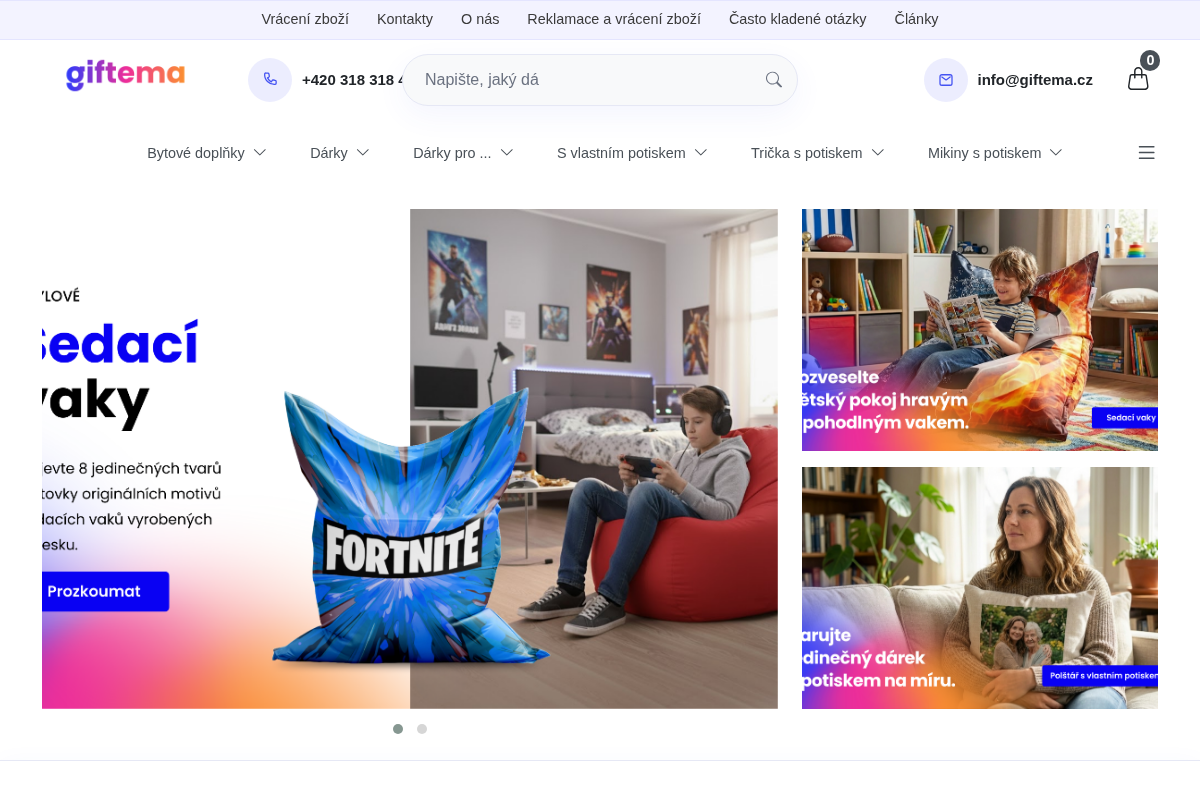Click the magnifier search icon
Image resolution: width=1200 pixels, height=800 pixels.
click(774, 80)
